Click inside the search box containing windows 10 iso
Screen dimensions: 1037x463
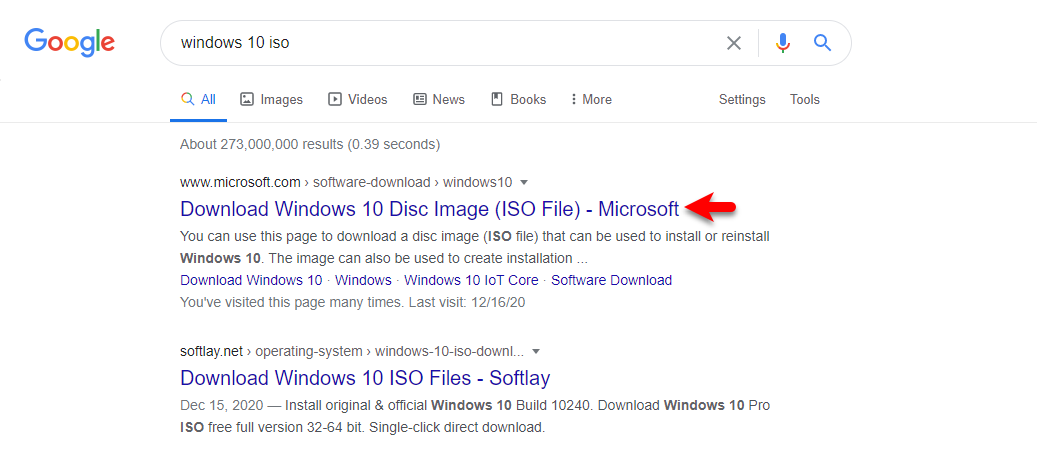click(x=443, y=43)
